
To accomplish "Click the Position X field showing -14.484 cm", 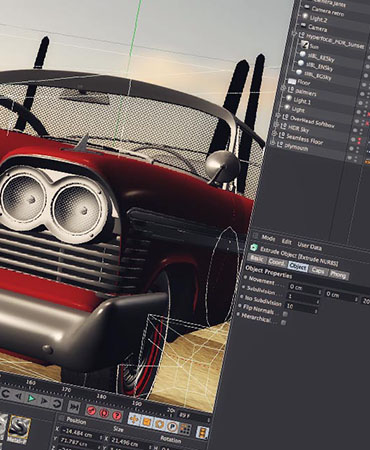I will point(80,433).
